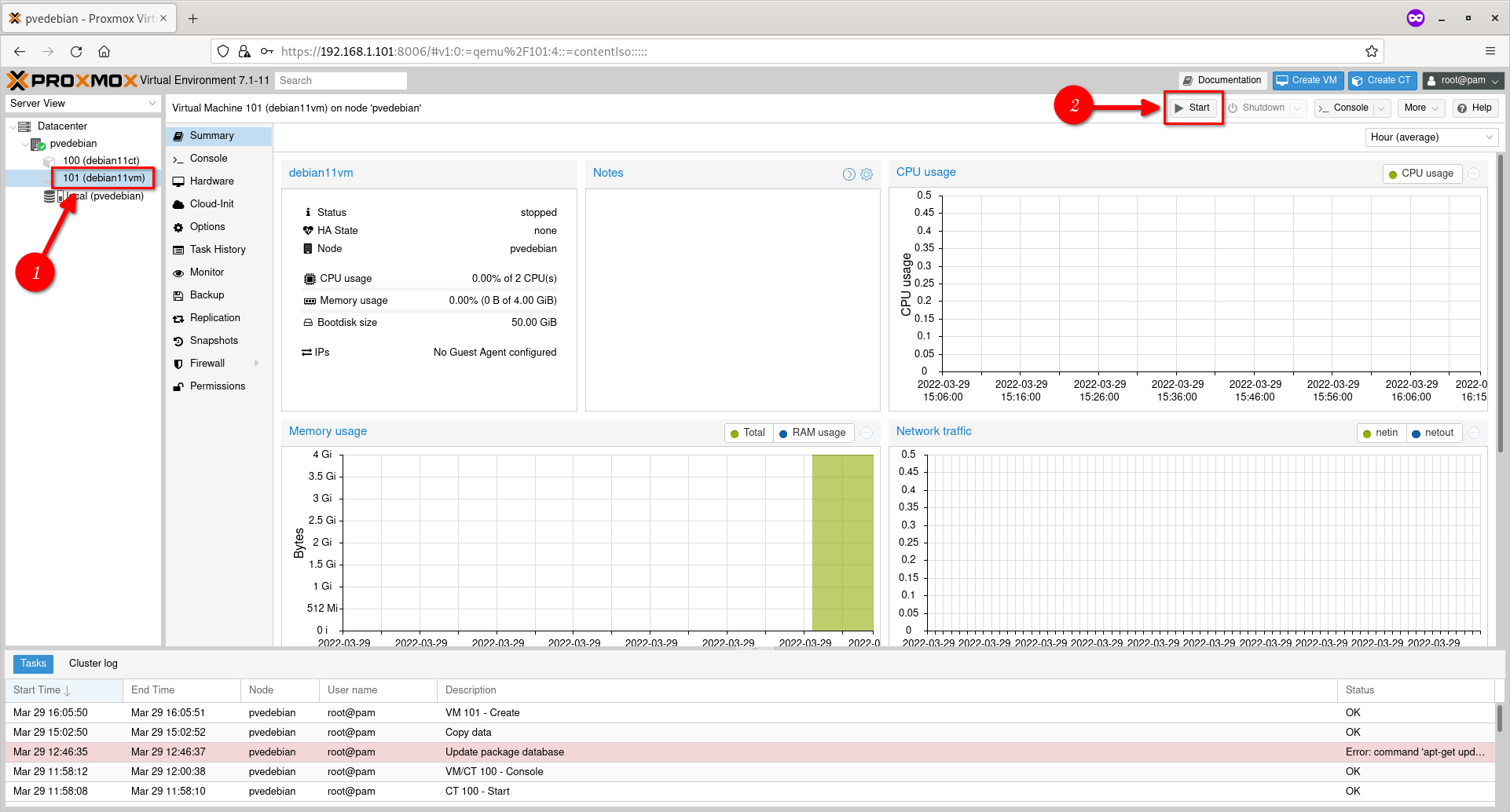Open Monitor eye icon
Image resolution: width=1510 pixels, height=812 pixels.
(178, 272)
